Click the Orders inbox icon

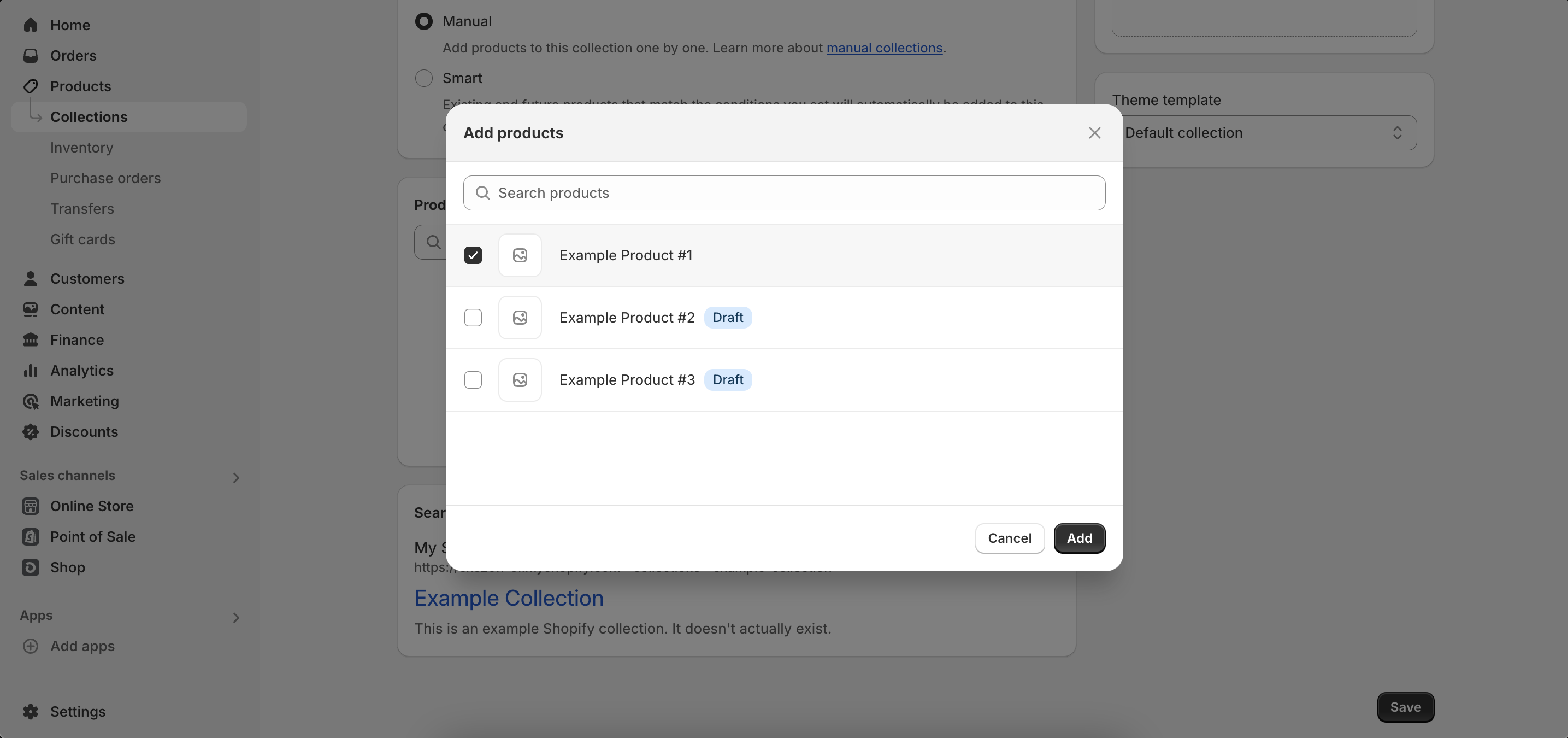coord(31,55)
